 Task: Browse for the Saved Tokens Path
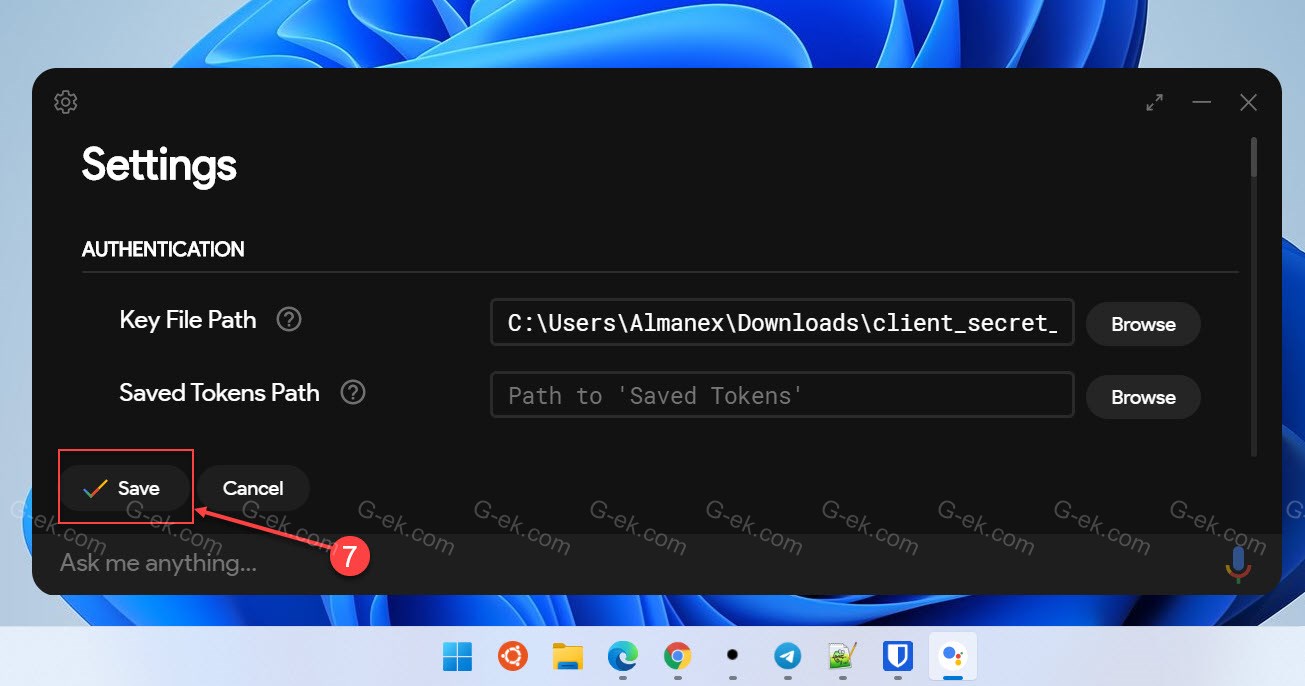tap(1143, 397)
